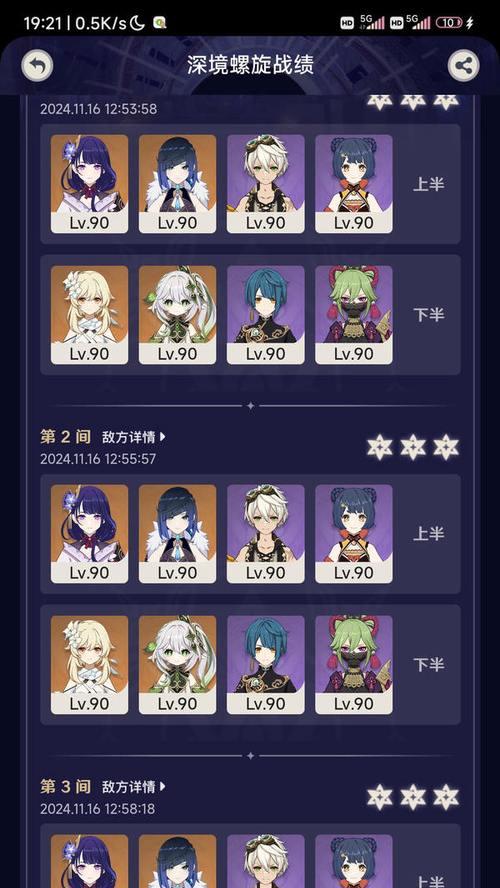Tap the back arrow icon
Image resolution: width=500 pixels, height=888 pixels.
coord(37,66)
